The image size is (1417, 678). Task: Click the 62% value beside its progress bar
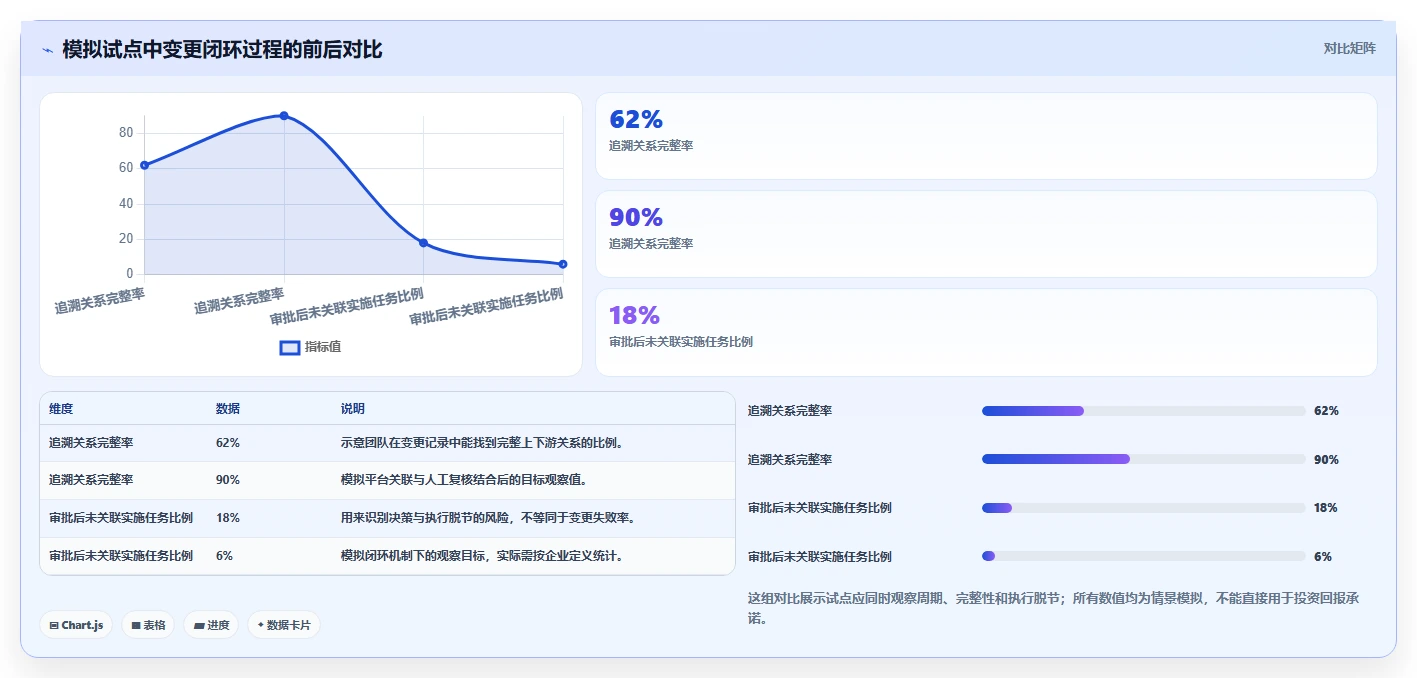pyautogui.click(x=1326, y=411)
